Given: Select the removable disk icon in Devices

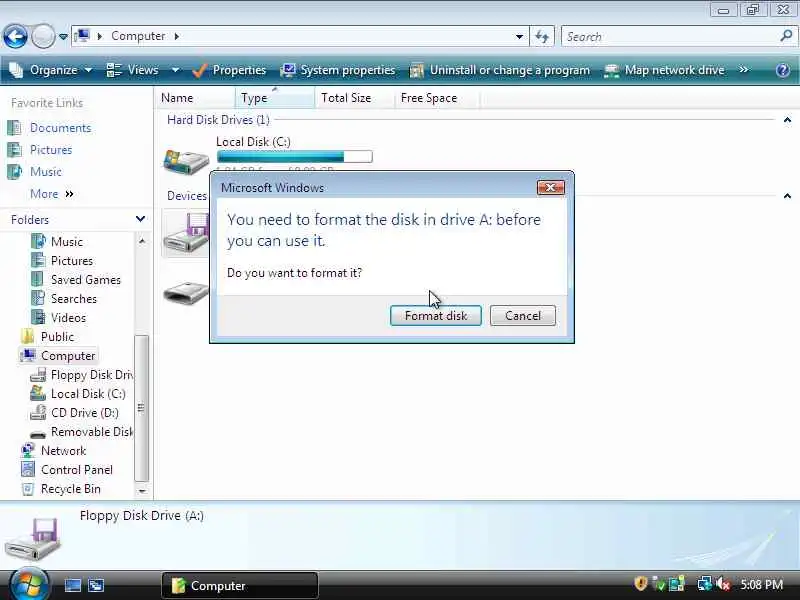Looking at the screenshot, I should click(x=186, y=293).
